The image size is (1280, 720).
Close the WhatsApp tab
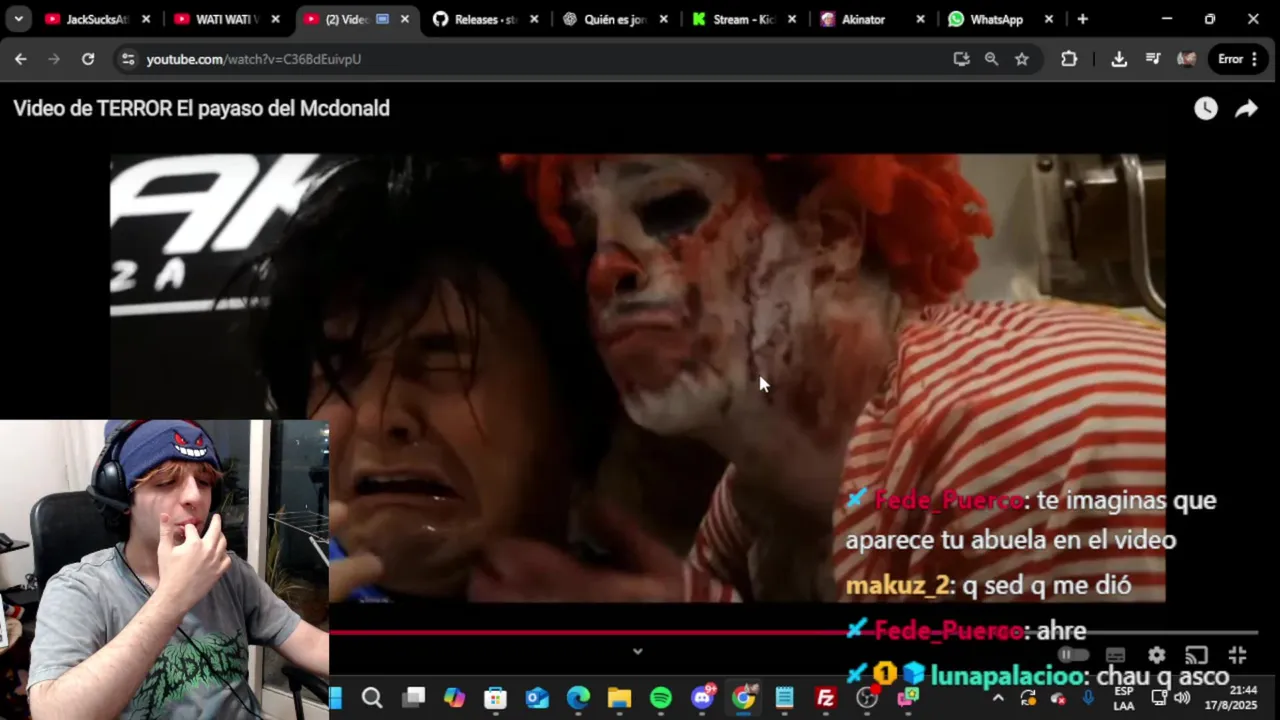[x=1049, y=19]
